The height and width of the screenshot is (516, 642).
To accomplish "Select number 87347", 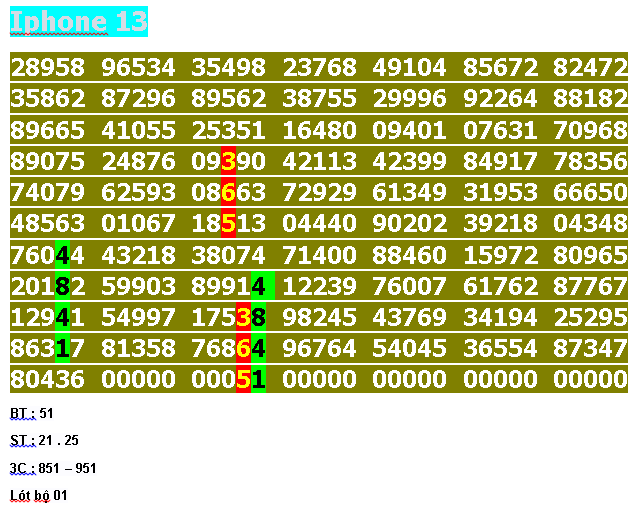I will (x=590, y=348).
